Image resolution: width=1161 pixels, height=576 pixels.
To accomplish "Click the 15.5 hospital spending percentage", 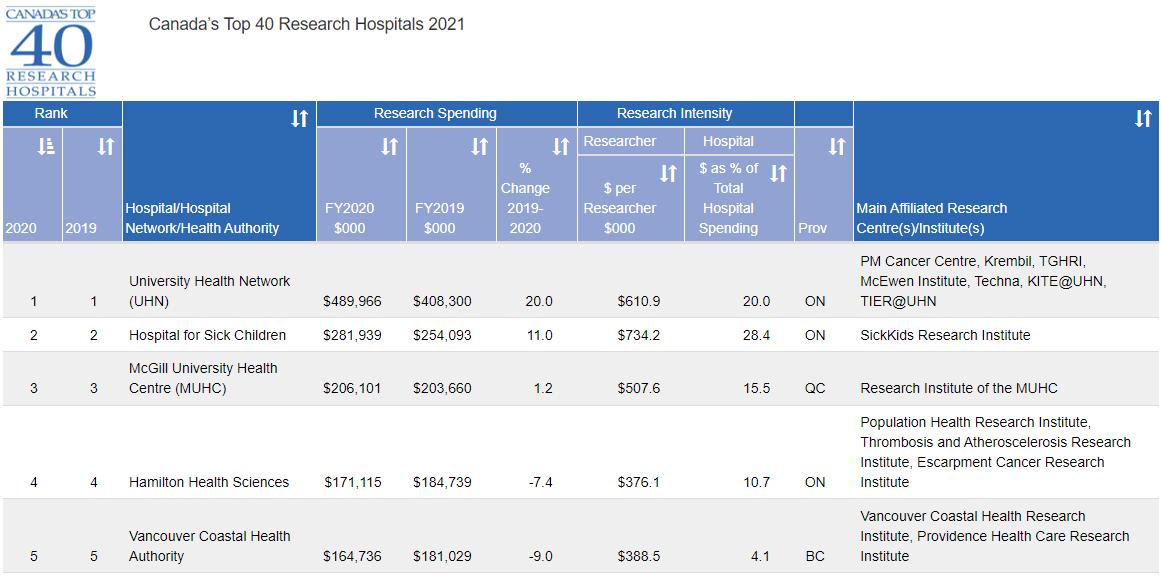I will click(x=757, y=389).
